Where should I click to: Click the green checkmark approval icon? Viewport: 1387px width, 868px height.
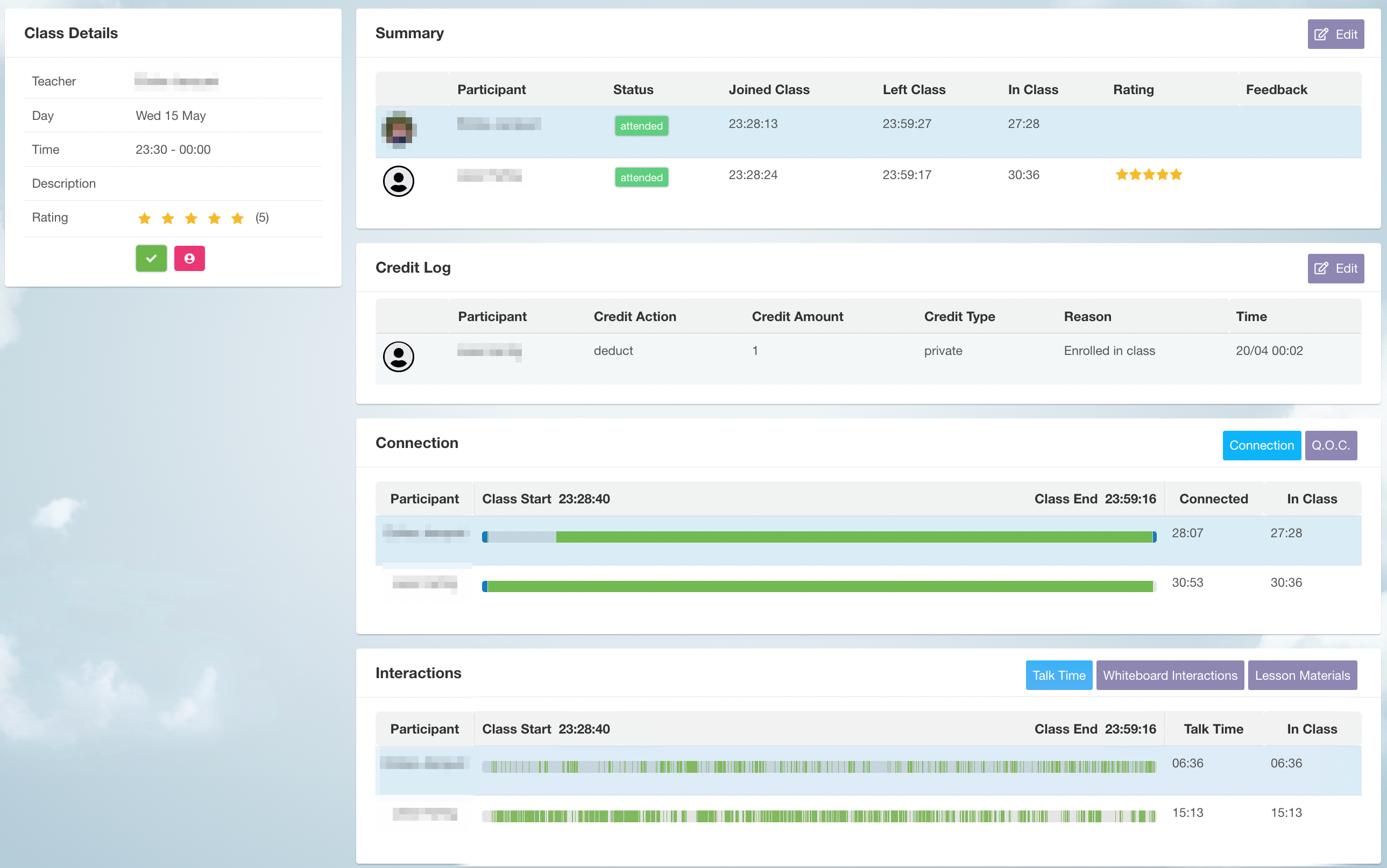[x=151, y=257]
